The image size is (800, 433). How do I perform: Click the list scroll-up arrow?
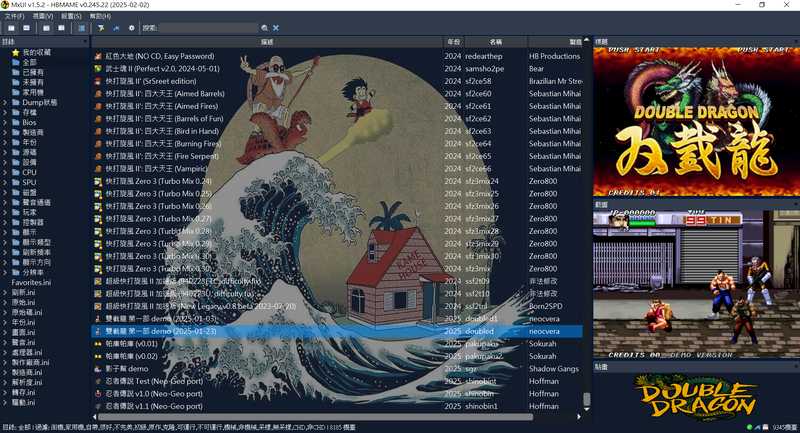[x=587, y=40]
